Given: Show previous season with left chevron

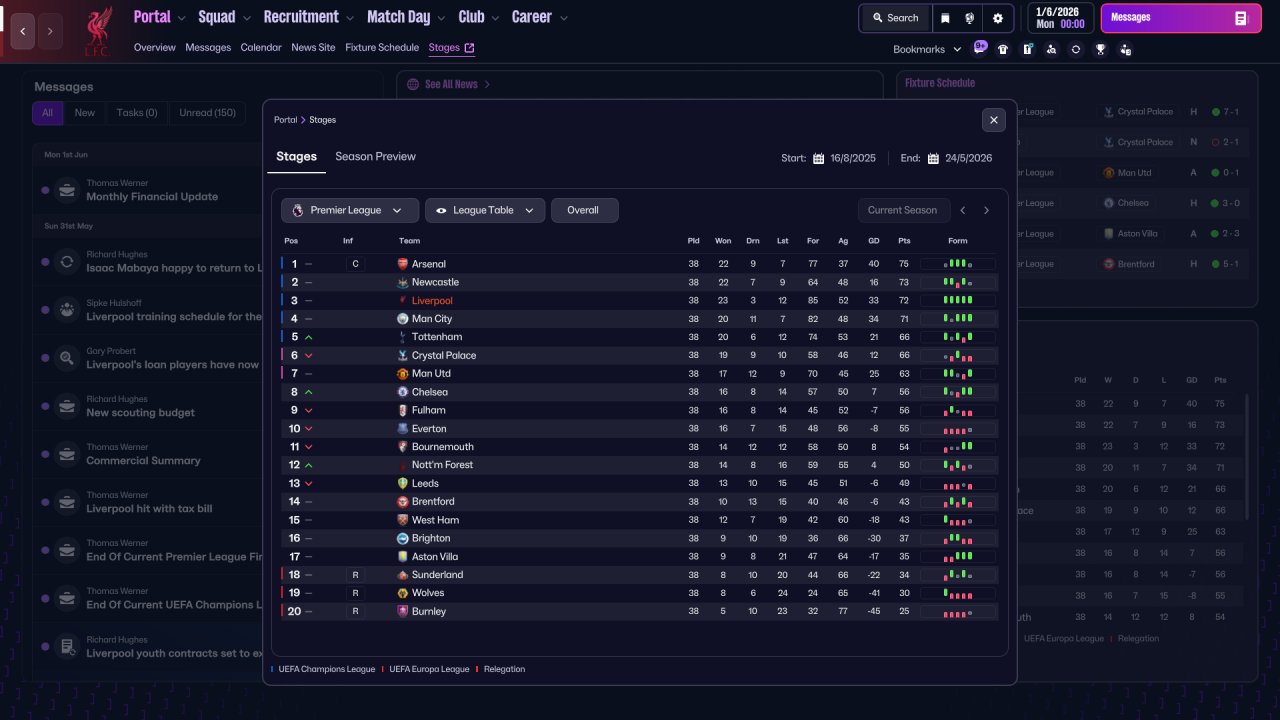Looking at the screenshot, I should [963, 210].
